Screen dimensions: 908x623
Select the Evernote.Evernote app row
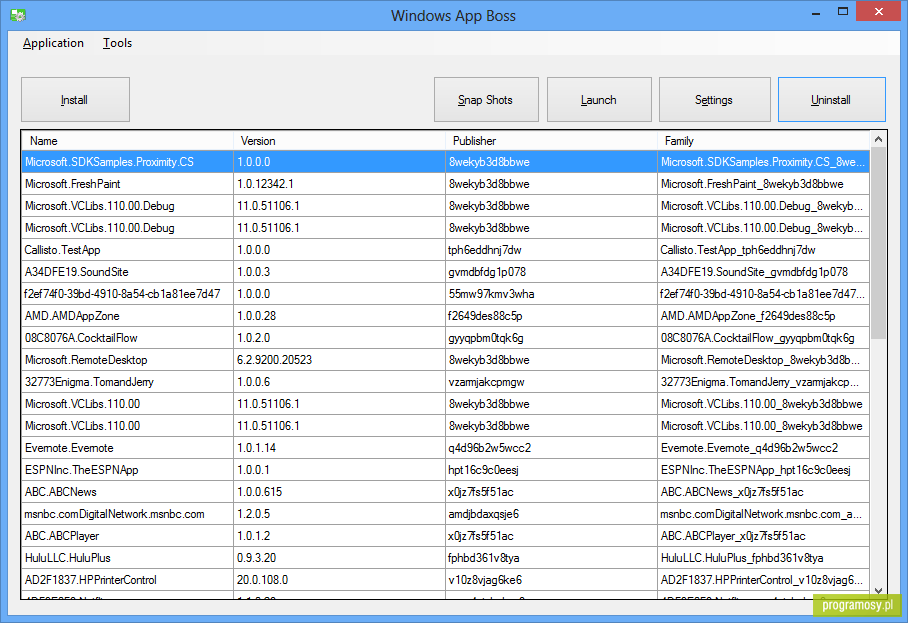(445, 448)
